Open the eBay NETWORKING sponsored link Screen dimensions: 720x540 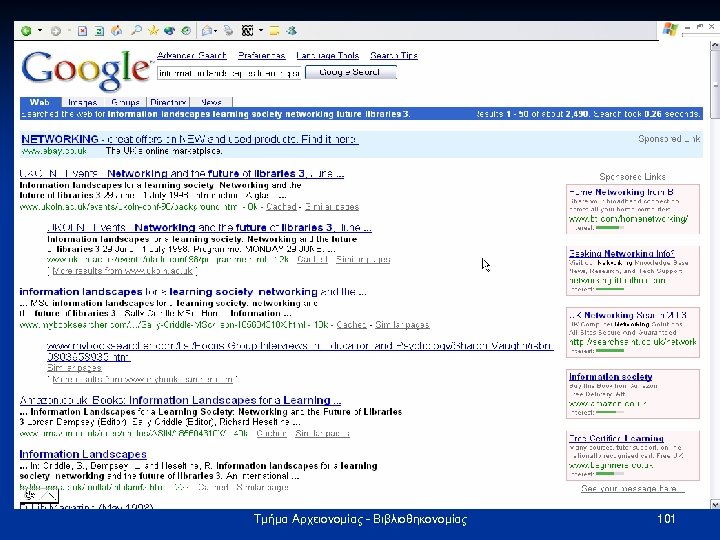[x=190, y=139]
